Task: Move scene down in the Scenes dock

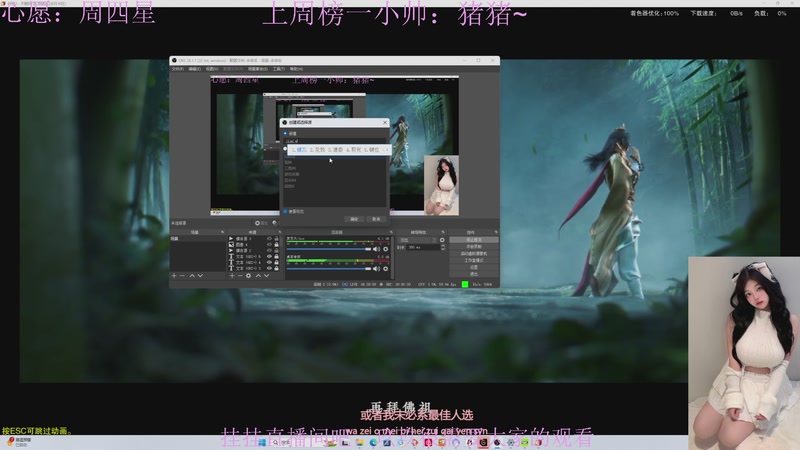Action: 201,276
